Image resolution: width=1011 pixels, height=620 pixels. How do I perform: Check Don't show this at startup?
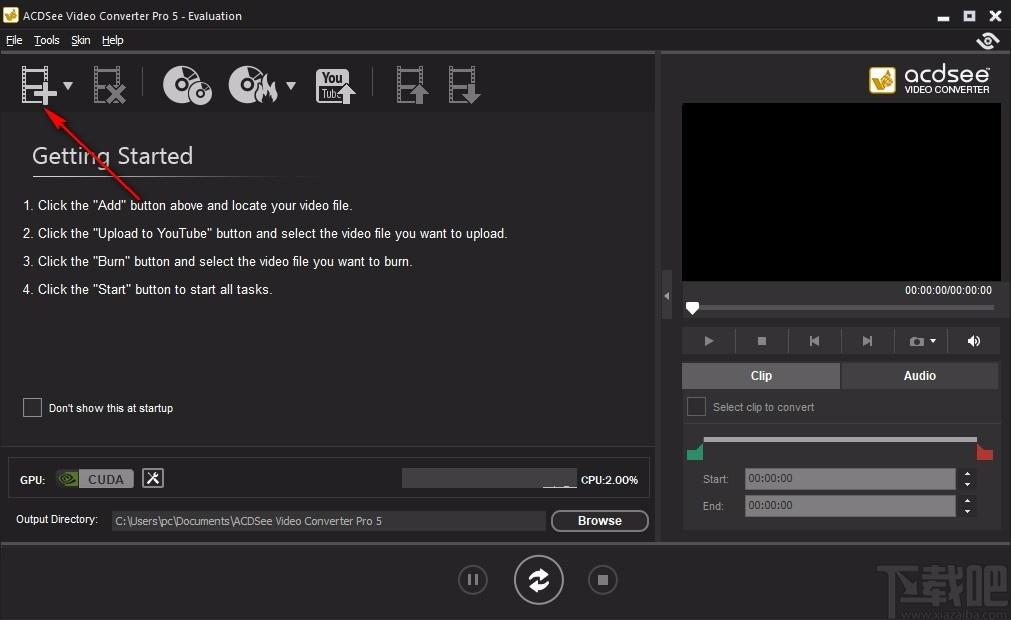(x=32, y=407)
